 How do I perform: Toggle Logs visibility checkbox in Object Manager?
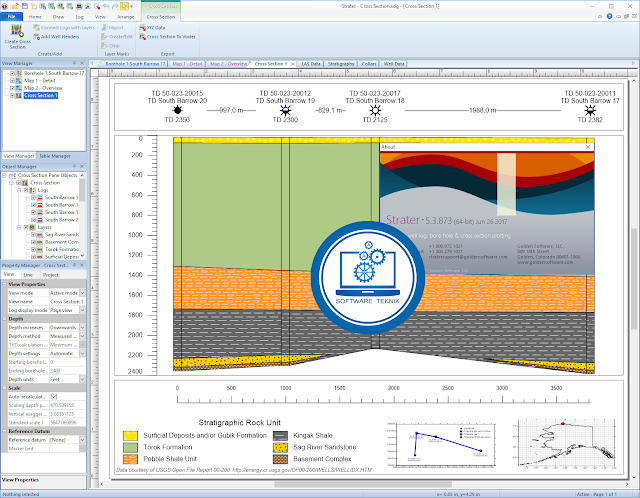point(26,190)
